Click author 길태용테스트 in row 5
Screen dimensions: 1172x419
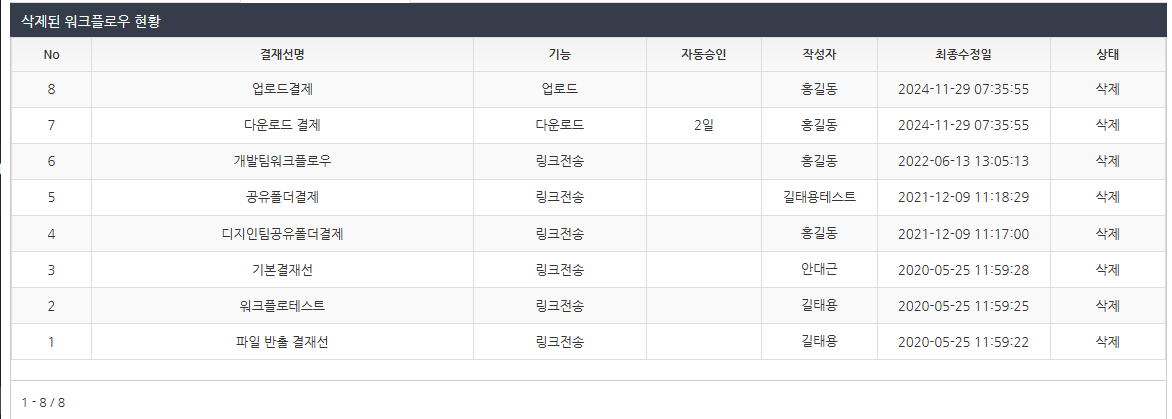tap(818, 197)
